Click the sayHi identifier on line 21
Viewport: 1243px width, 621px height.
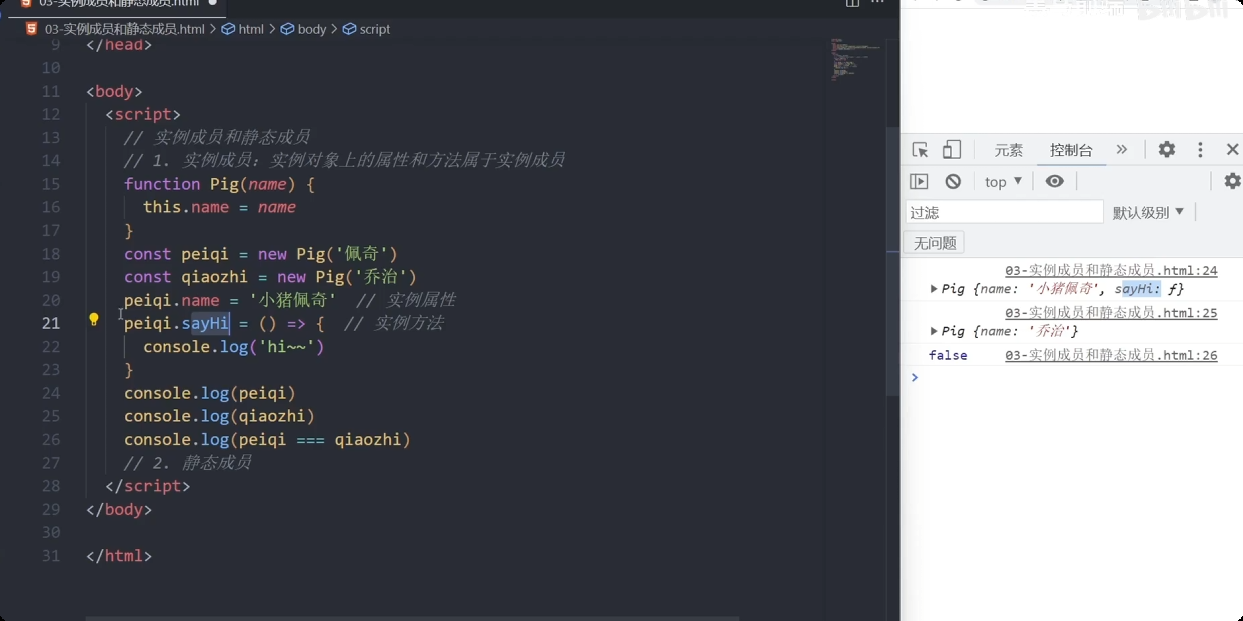pyautogui.click(x=205, y=323)
